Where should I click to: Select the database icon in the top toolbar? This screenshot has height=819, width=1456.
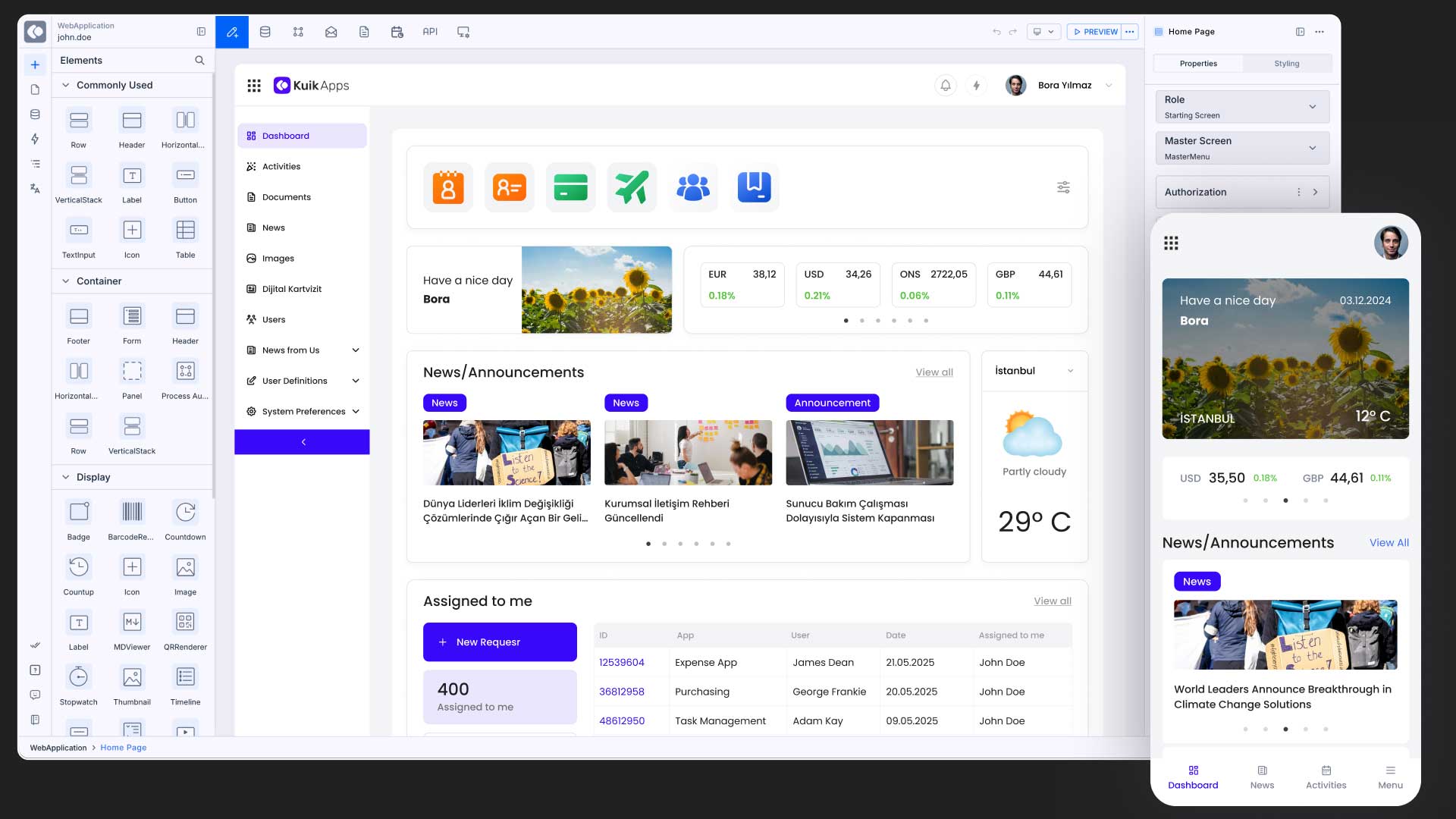click(265, 31)
